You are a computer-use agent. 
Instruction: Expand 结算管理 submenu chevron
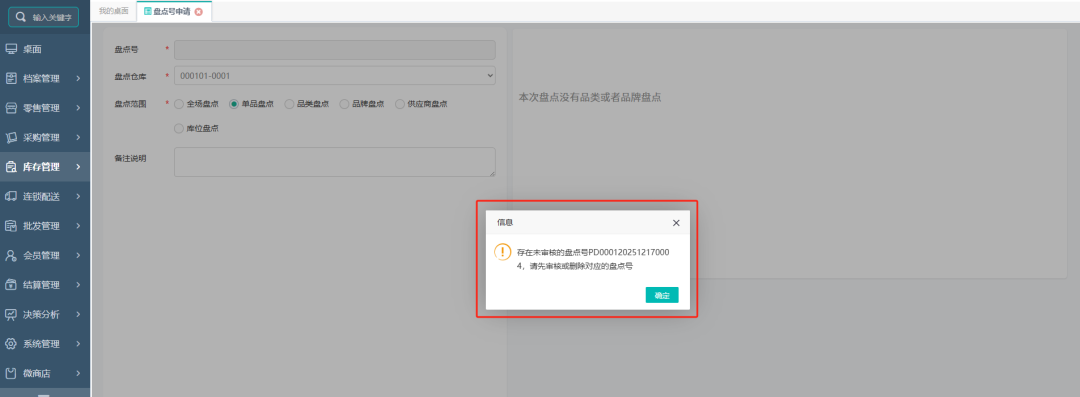click(x=79, y=285)
